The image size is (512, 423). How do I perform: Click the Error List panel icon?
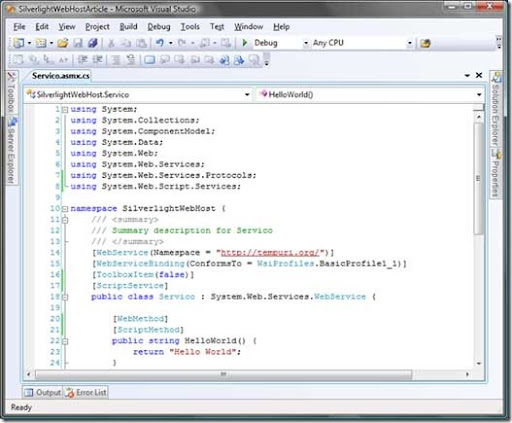[70, 393]
